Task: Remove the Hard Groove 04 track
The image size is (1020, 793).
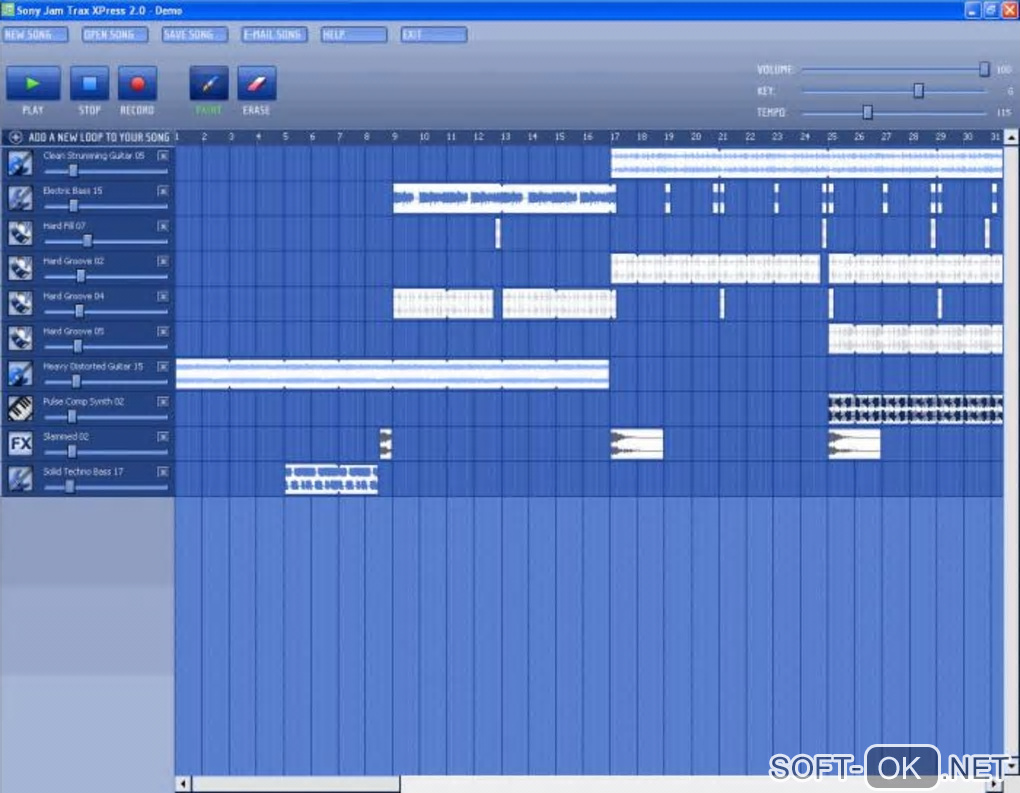Action: pos(163,297)
